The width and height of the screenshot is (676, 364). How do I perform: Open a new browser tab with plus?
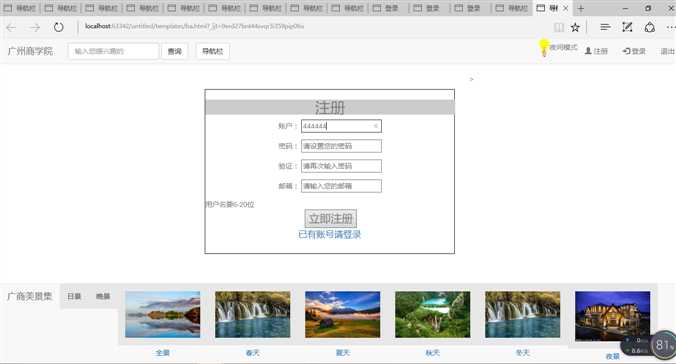click(x=581, y=8)
